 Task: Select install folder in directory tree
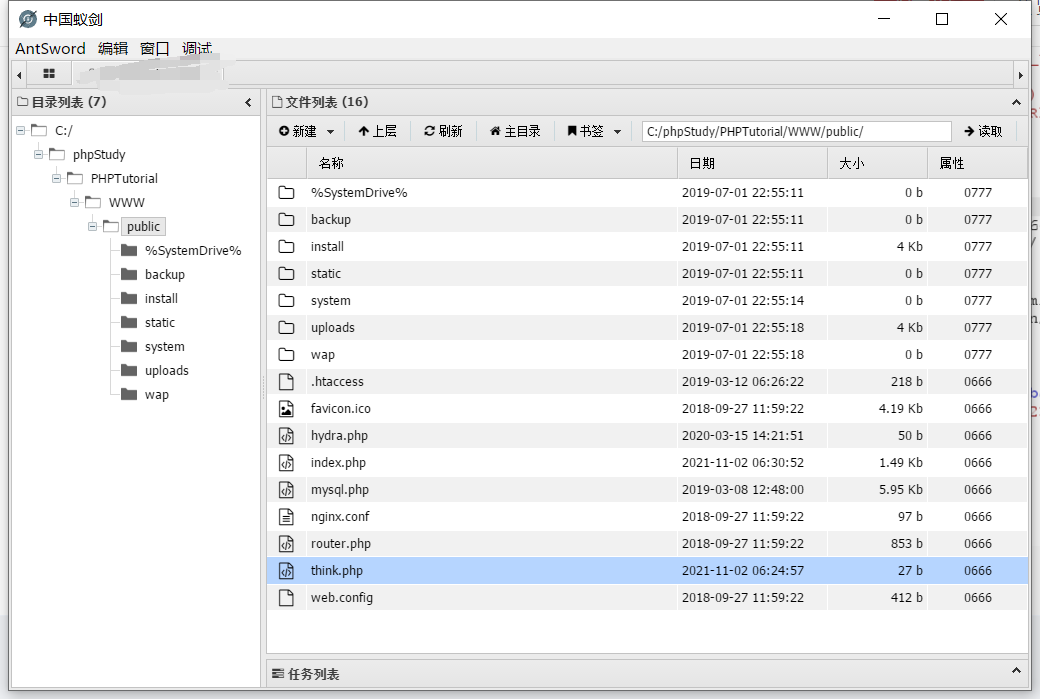point(161,298)
